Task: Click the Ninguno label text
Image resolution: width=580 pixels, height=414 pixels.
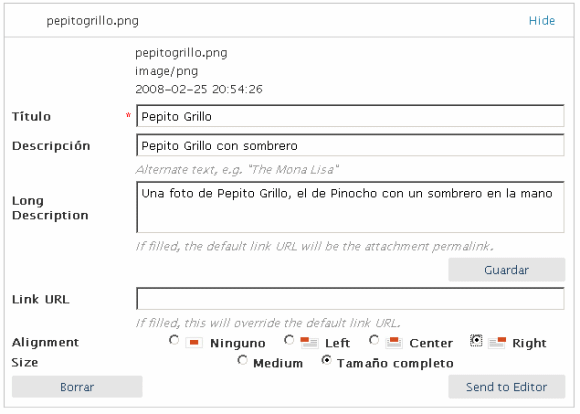Action: (x=237, y=343)
